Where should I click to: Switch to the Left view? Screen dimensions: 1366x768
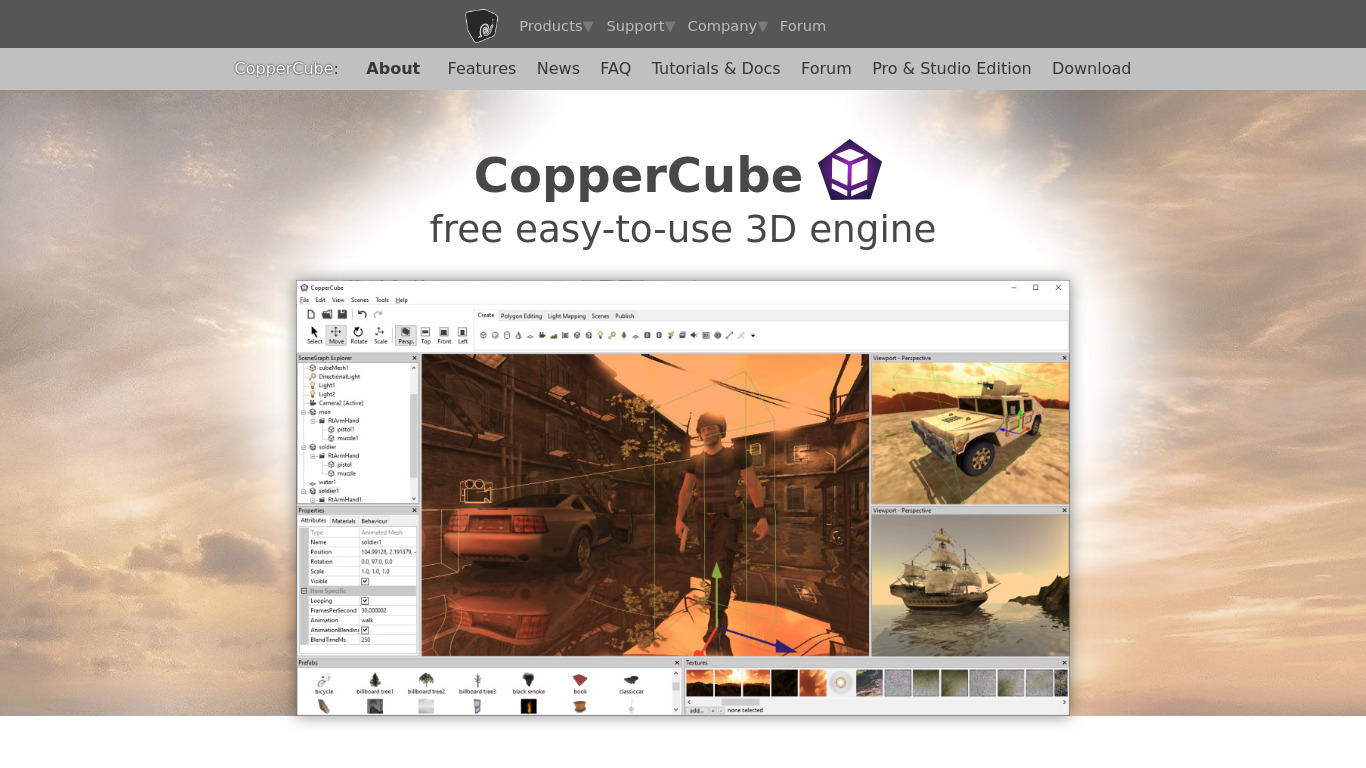(x=463, y=335)
